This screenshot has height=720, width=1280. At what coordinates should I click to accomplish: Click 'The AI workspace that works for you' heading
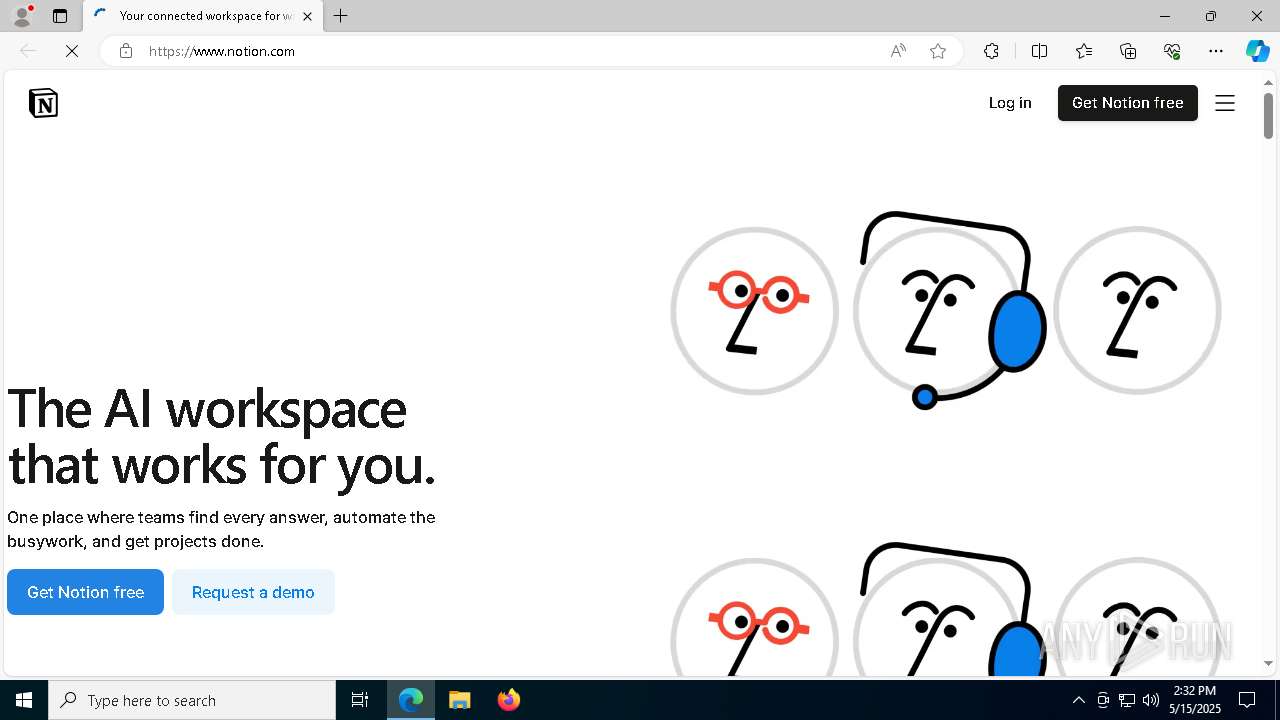[222, 437]
